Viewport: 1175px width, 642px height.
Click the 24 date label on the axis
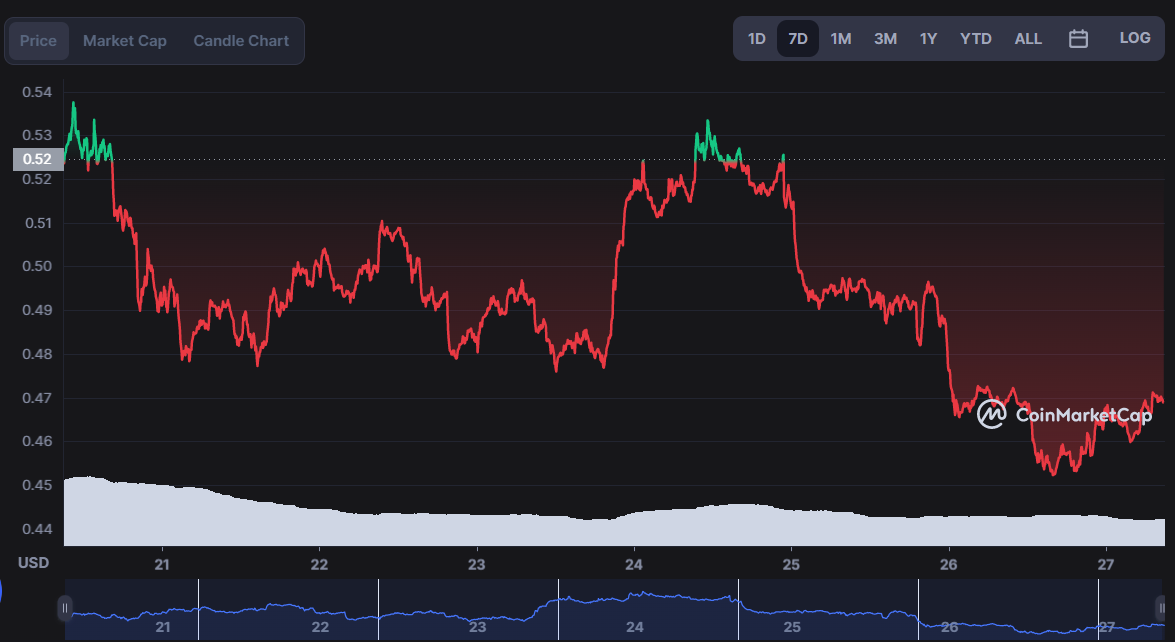click(634, 565)
